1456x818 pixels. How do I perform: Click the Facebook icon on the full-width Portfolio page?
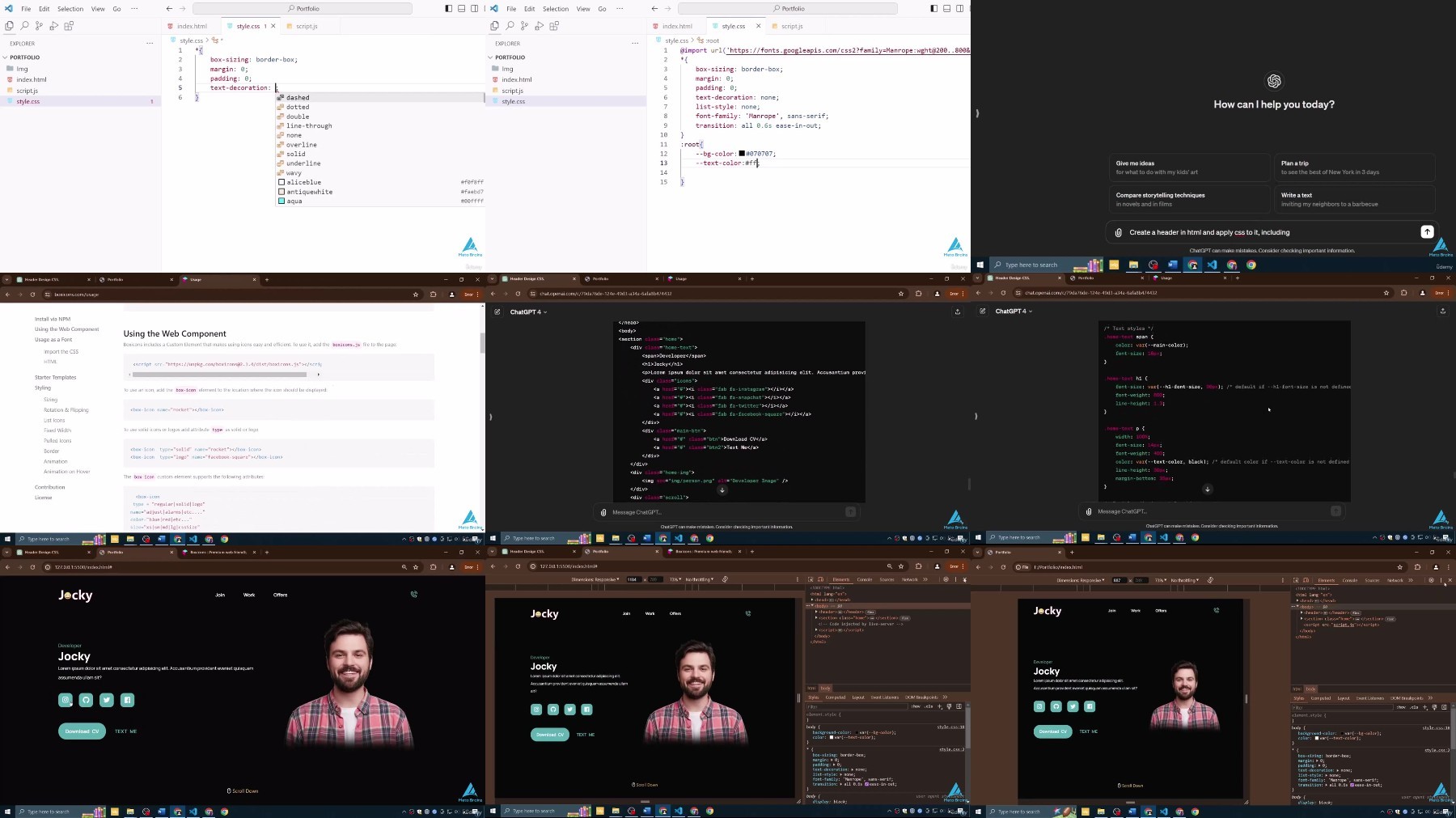pos(127,700)
